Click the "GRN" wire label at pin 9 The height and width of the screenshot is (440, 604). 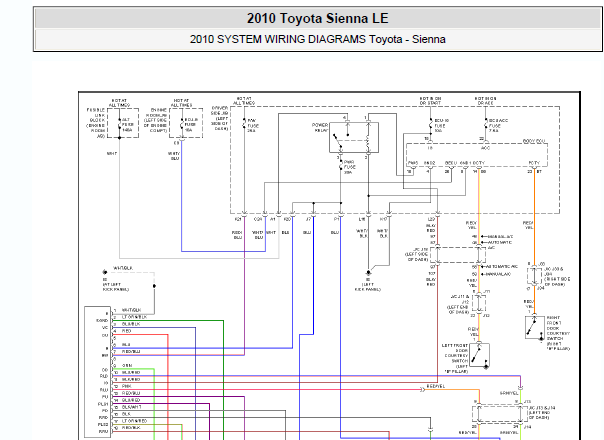(x=127, y=365)
